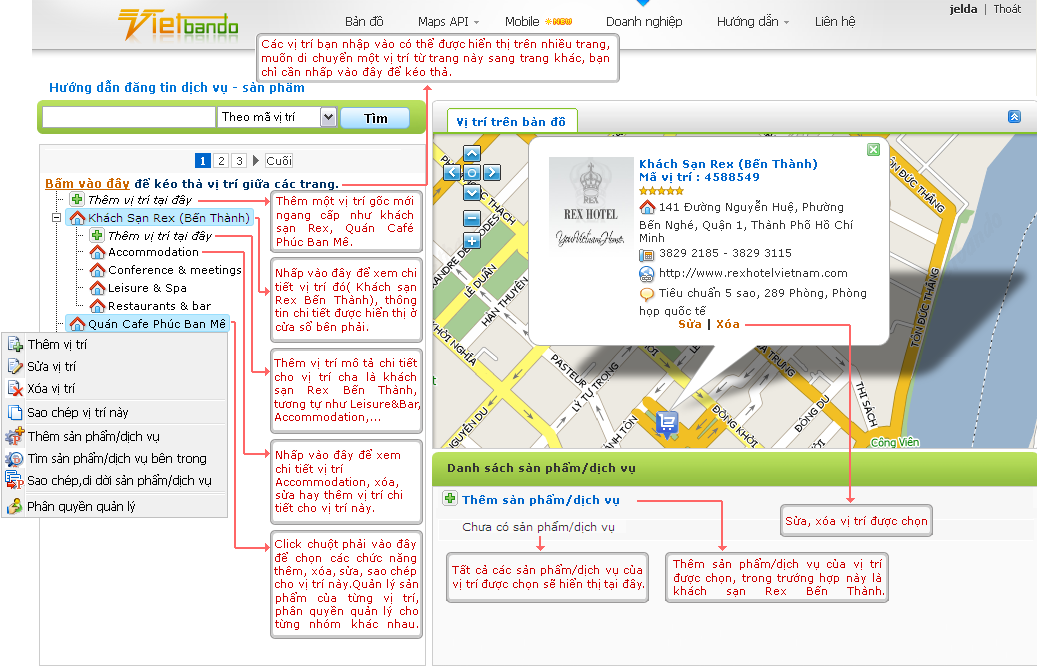This screenshot has height=668, width=1037.
Task: Click Thoát to log out
Action: pyautogui.click(x=1007, y=9)
